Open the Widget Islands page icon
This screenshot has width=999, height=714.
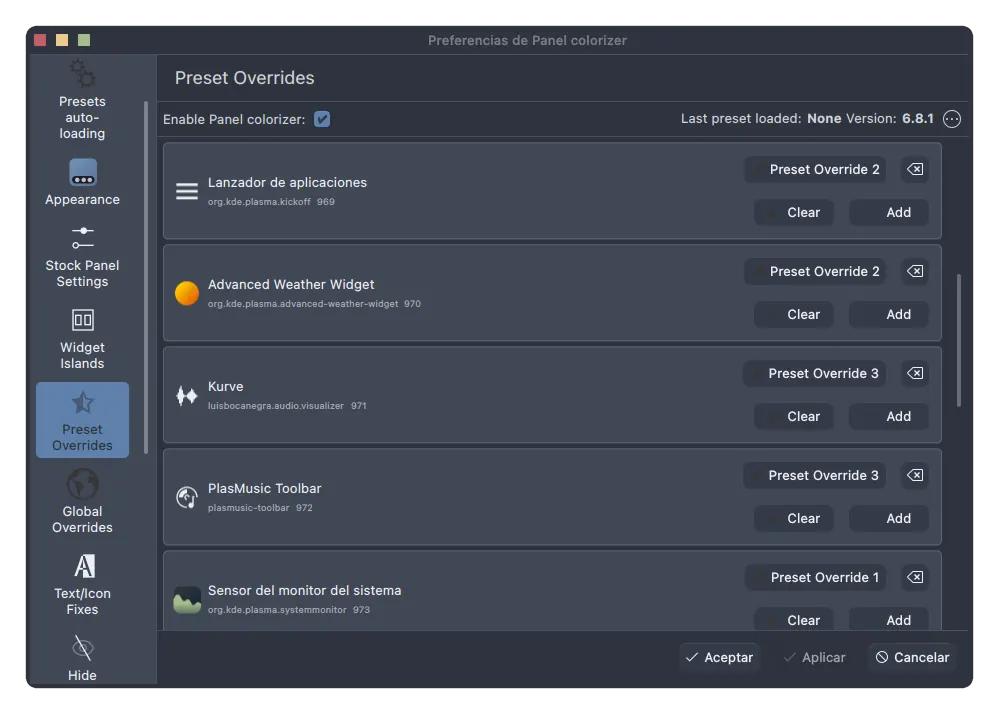[x=82, y=320]
